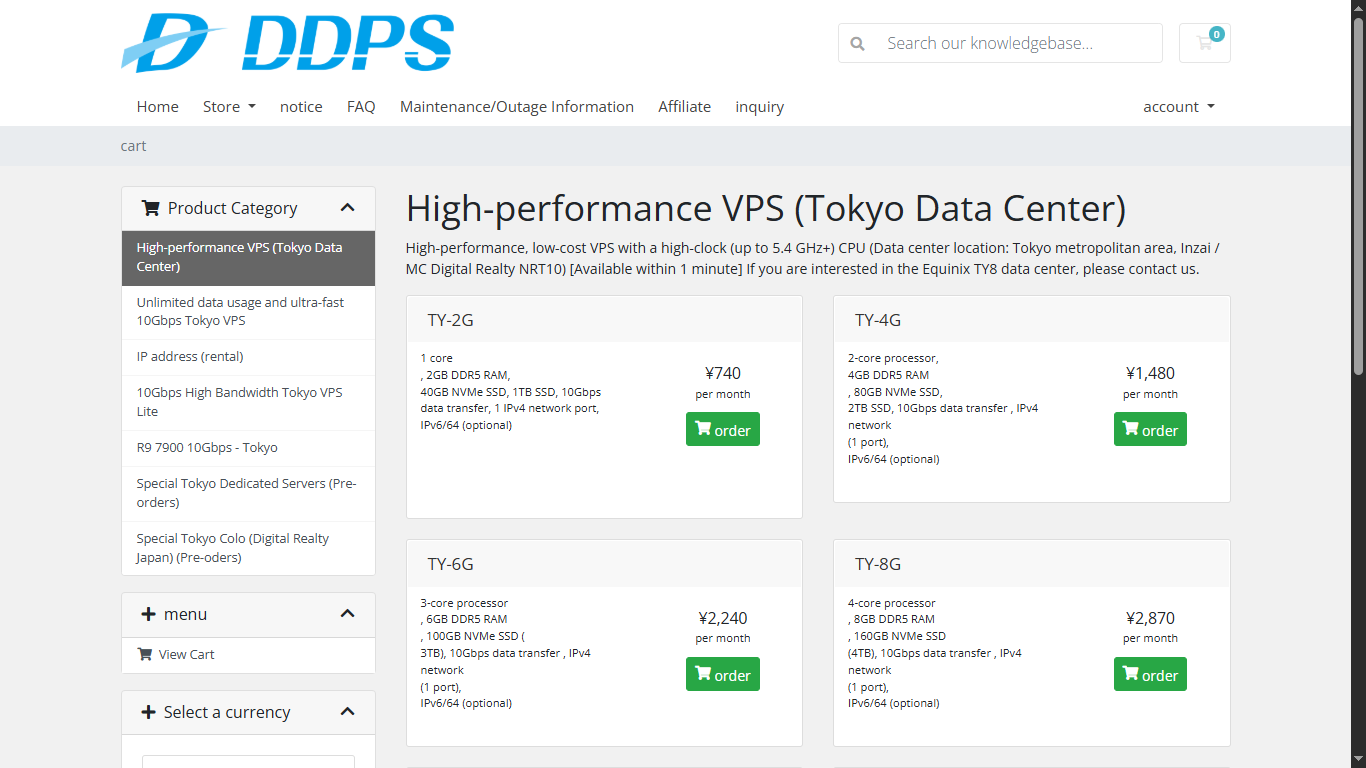The image size is (1366, 768).
Task: Click the TY-6G plan title
Action: click(451, 564)
